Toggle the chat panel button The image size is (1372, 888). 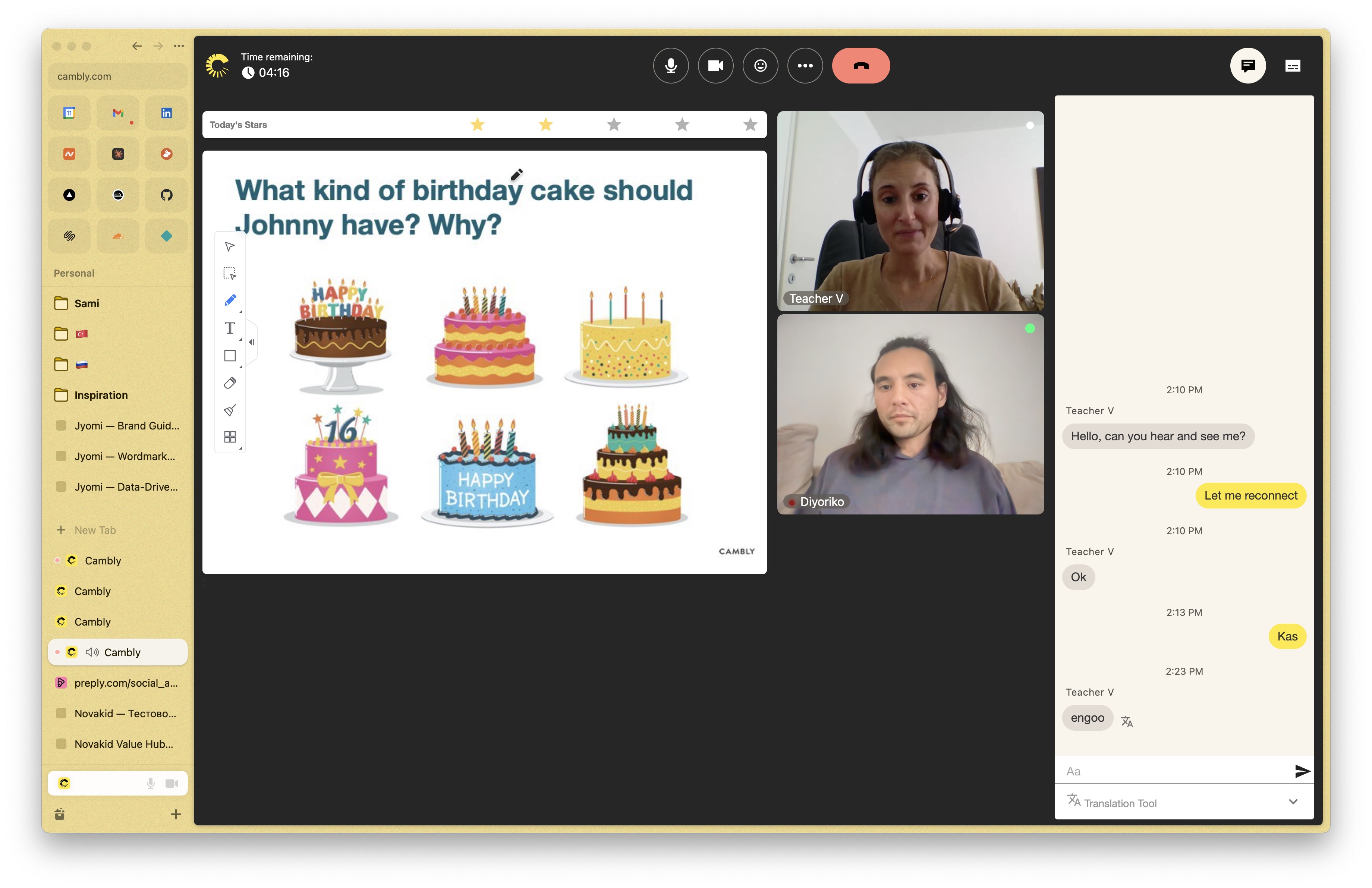pyautogui.click(x=1247, y=66)
